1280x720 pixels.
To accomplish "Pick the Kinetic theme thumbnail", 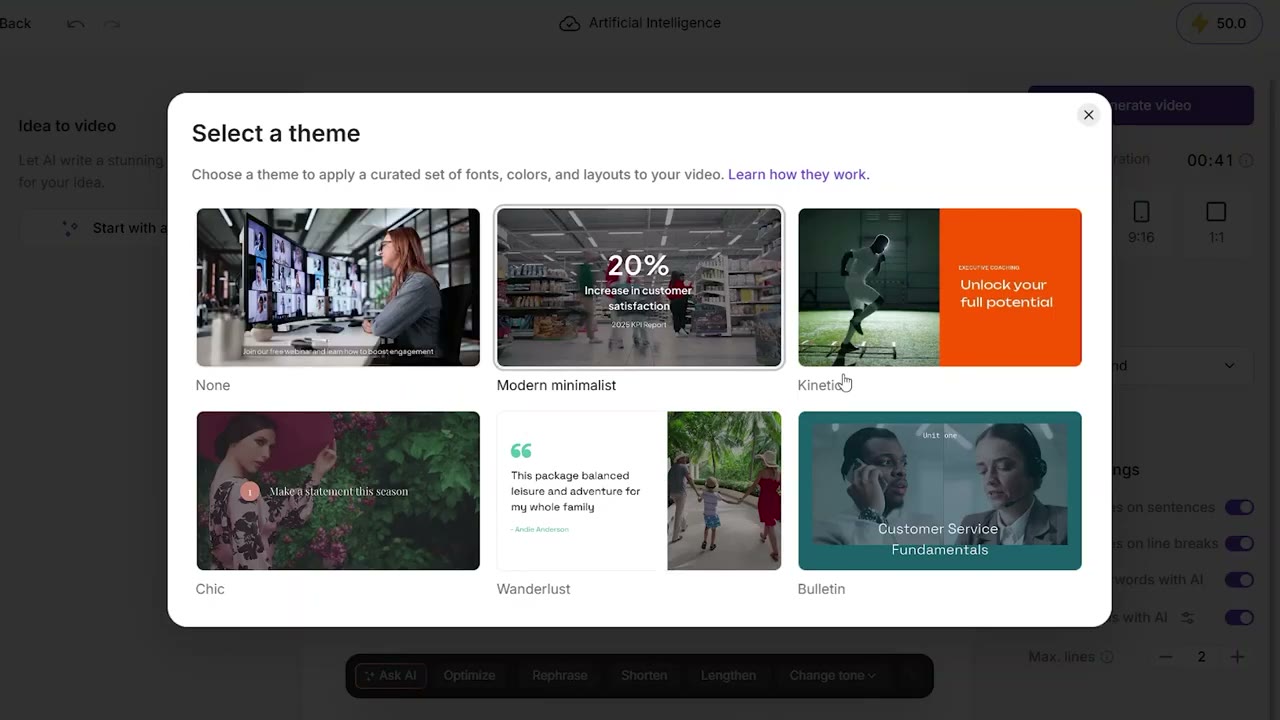I will click(939, 287).
